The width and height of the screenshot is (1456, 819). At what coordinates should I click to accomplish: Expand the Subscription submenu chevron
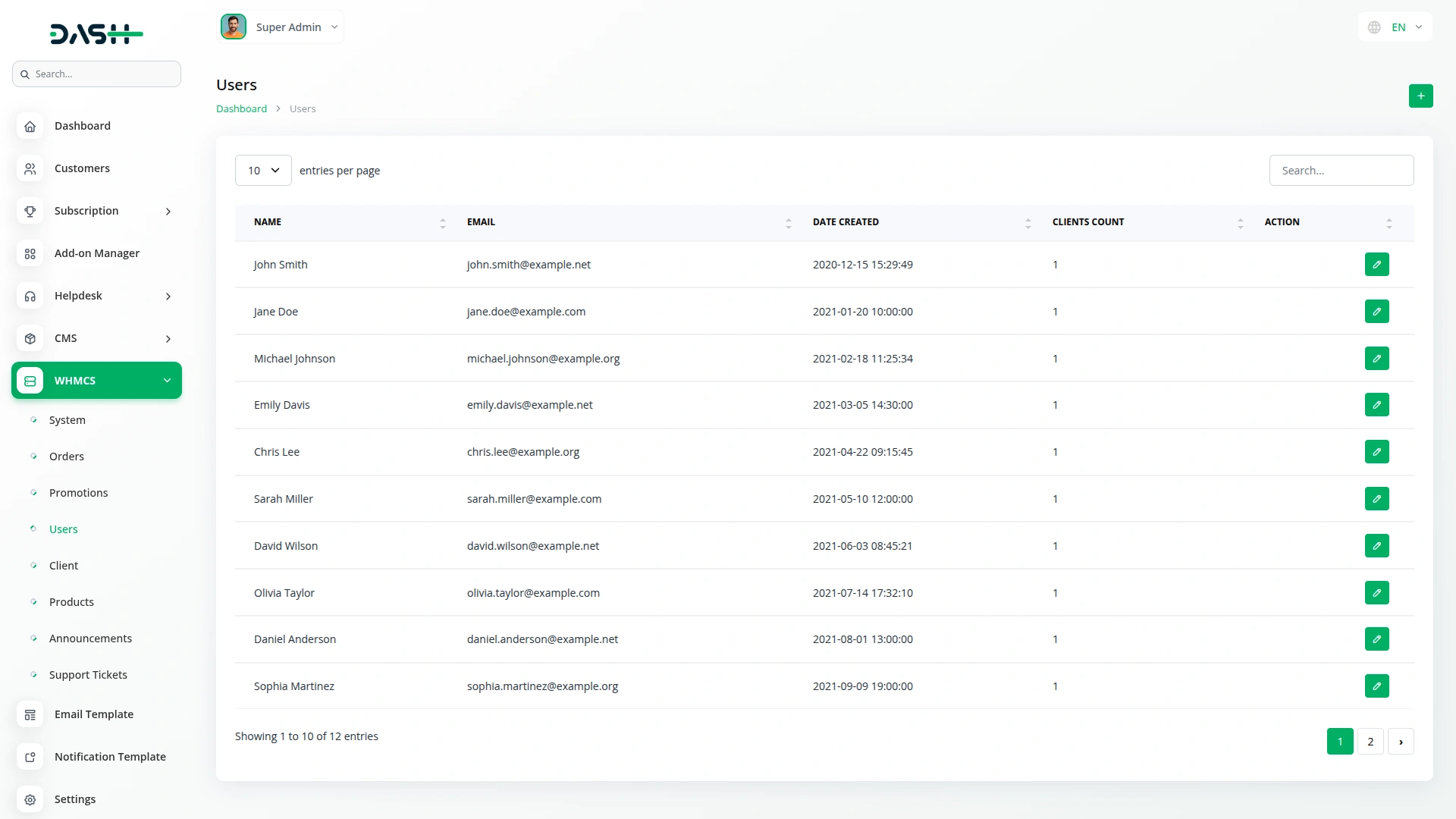click(168, 212)
